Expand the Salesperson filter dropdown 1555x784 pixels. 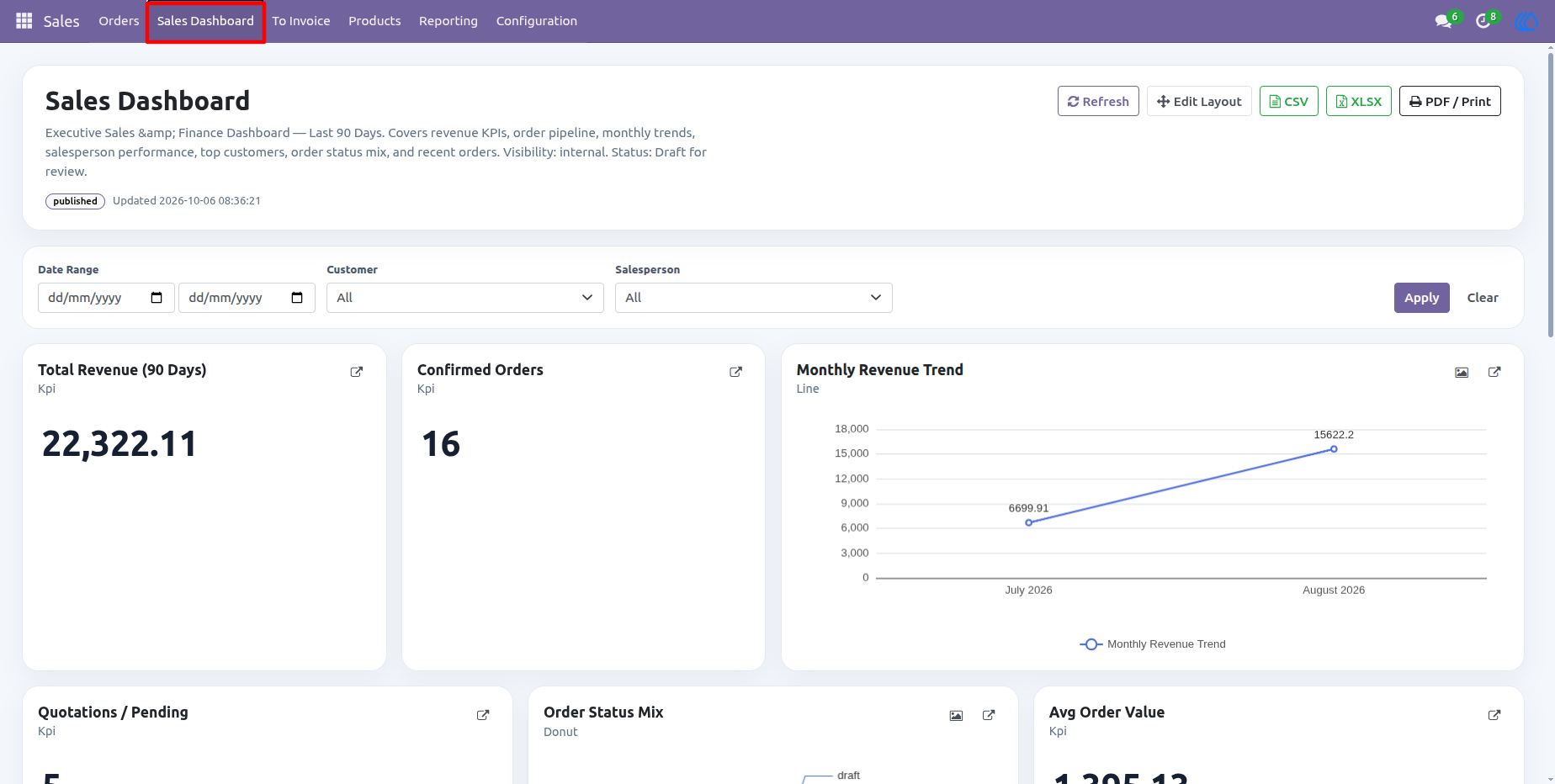(x=754, y=298)
